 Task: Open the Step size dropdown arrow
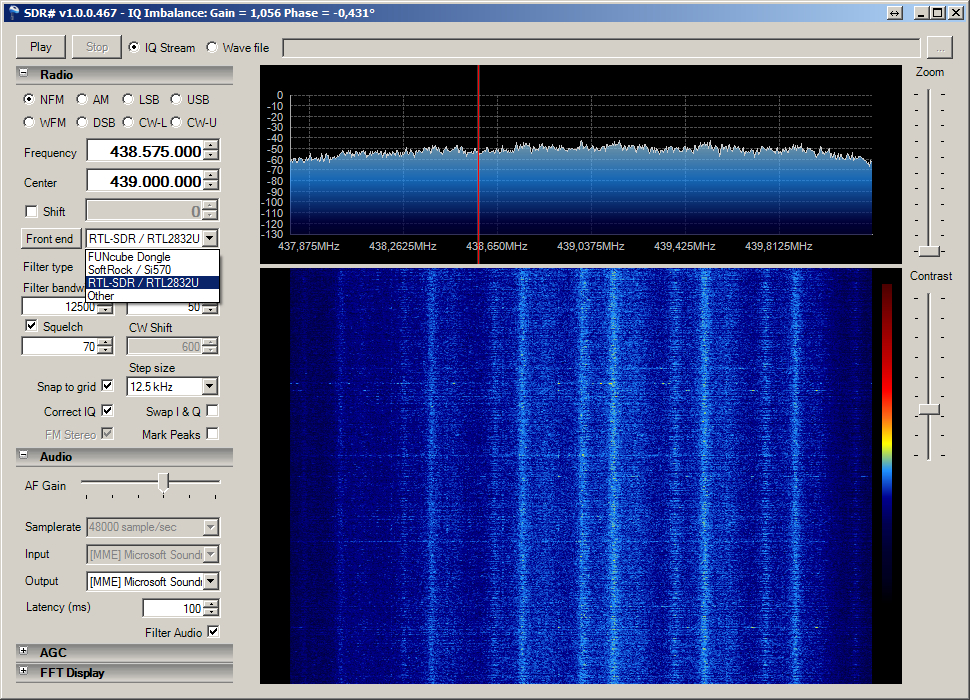click(210, 386)
